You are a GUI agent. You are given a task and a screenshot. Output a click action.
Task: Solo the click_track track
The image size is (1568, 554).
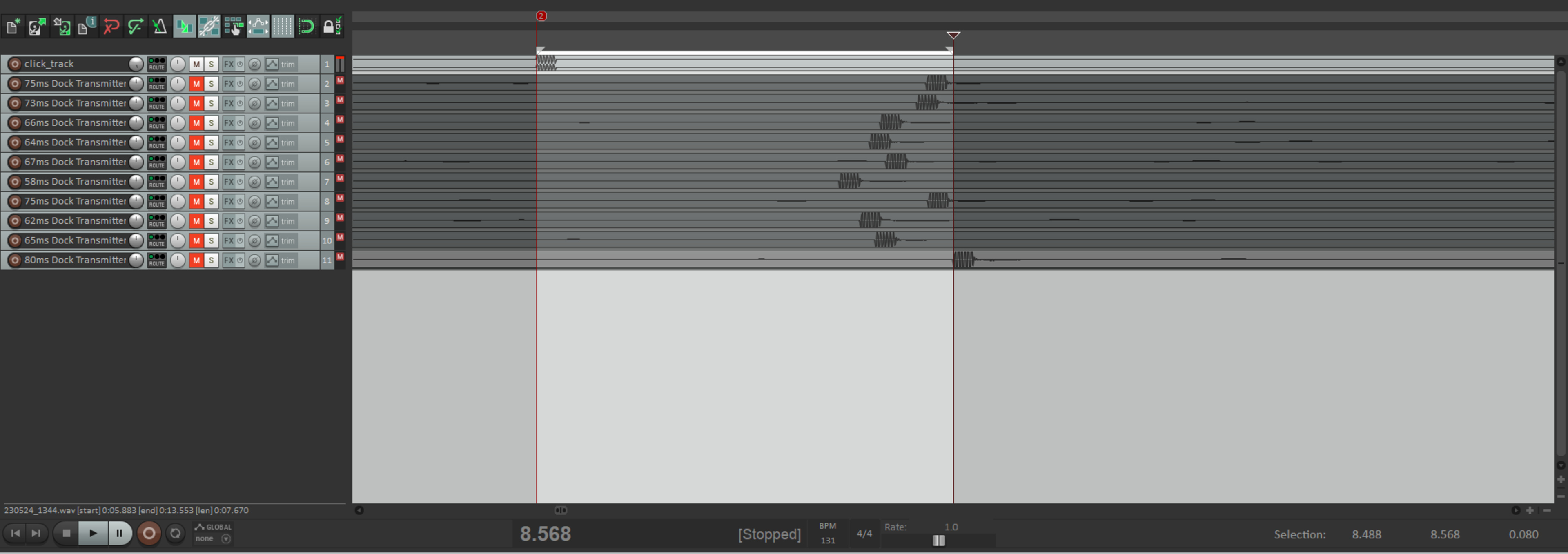coord(211,64)
